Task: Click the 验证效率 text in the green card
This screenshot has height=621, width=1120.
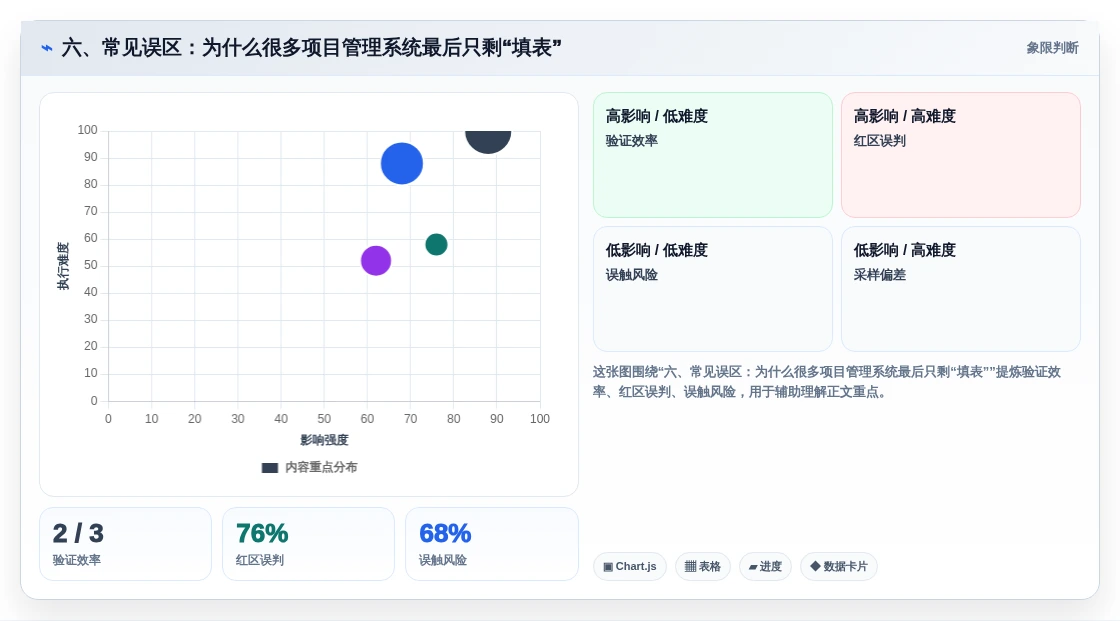Action: 631,141
